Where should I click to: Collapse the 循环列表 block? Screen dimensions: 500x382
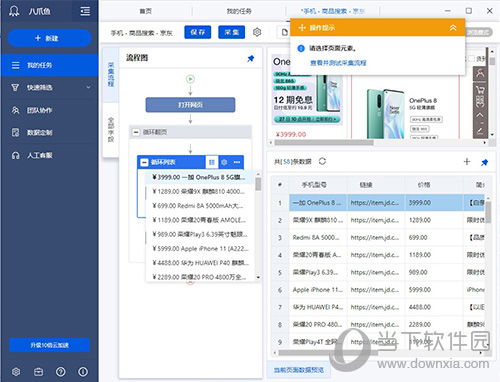pos(144,162)
